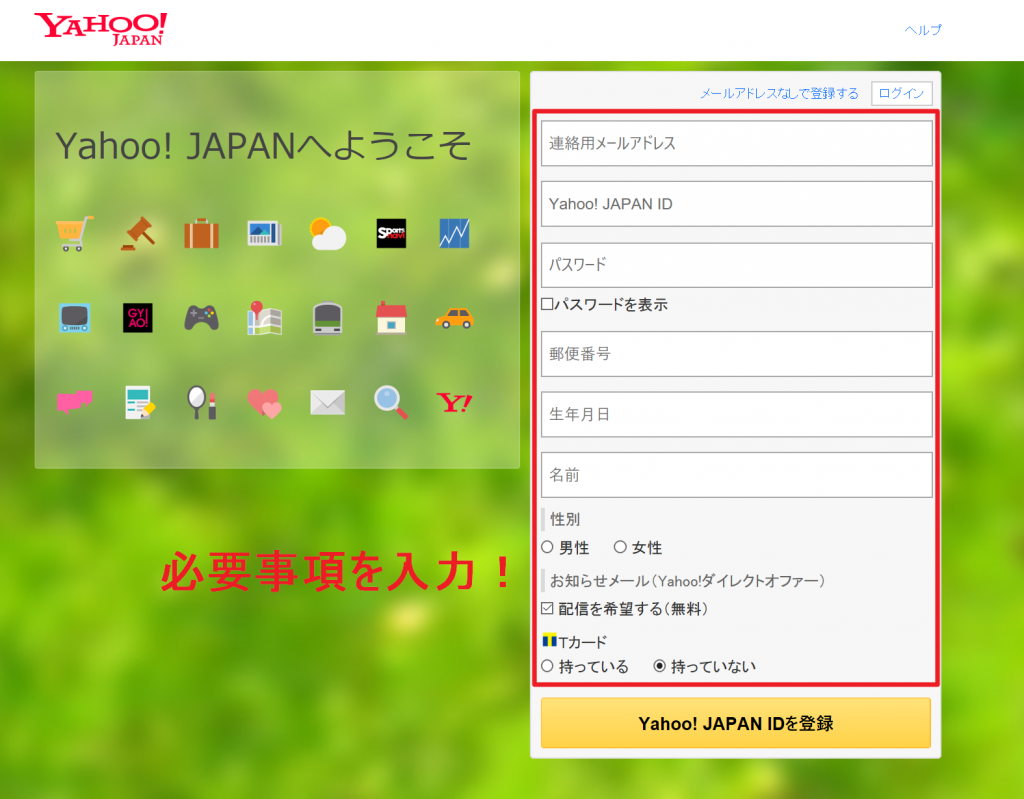Open the beauty mirror lipstick icon
This screenshot has width=1024, height=799.
point(201,402)
